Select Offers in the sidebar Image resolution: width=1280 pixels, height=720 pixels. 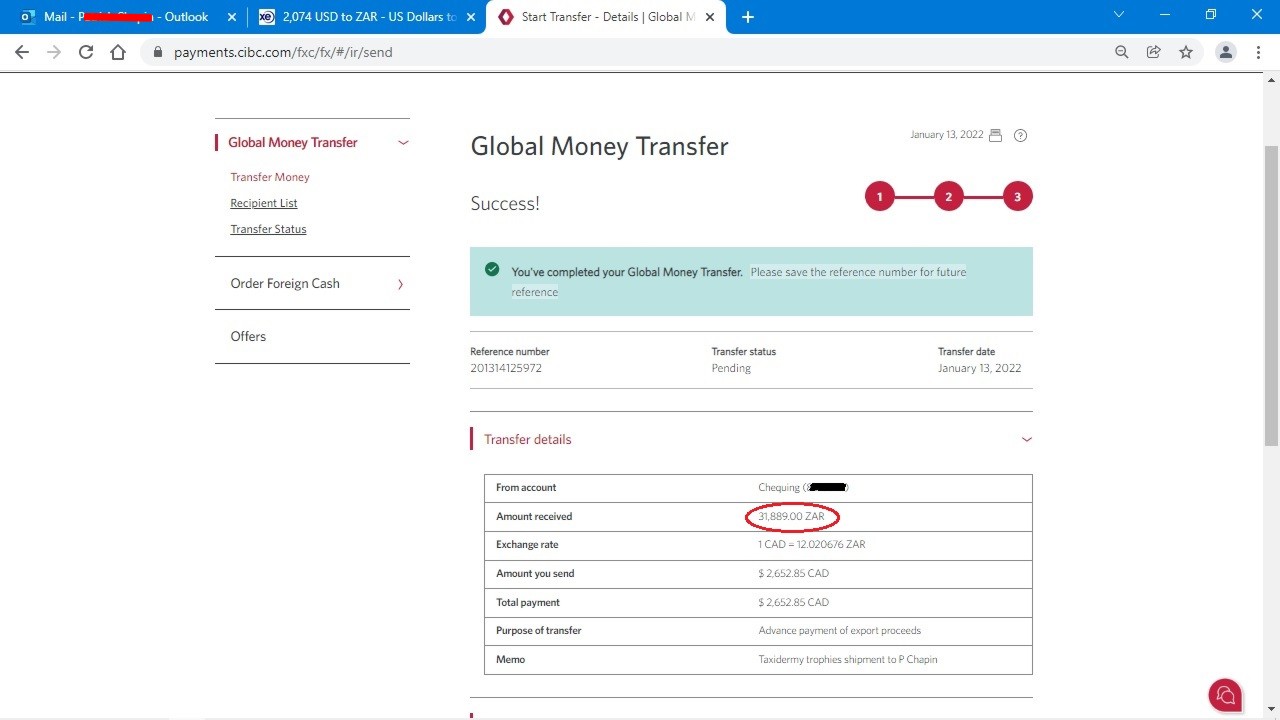248,336
